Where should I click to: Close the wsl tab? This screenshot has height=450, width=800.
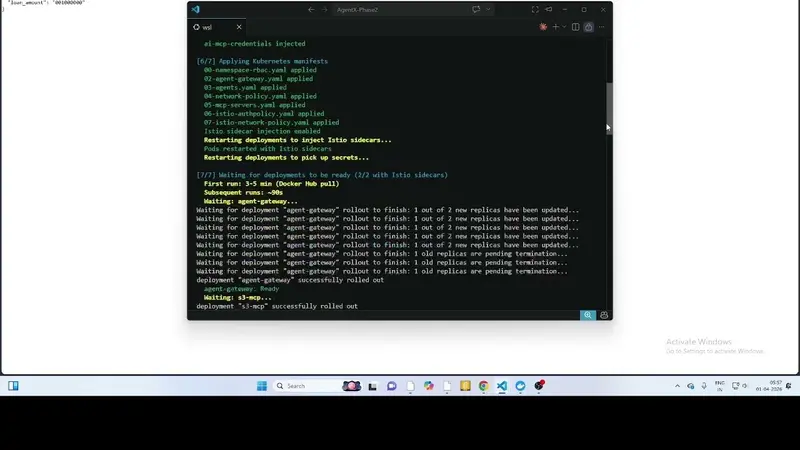pos(239,27)
